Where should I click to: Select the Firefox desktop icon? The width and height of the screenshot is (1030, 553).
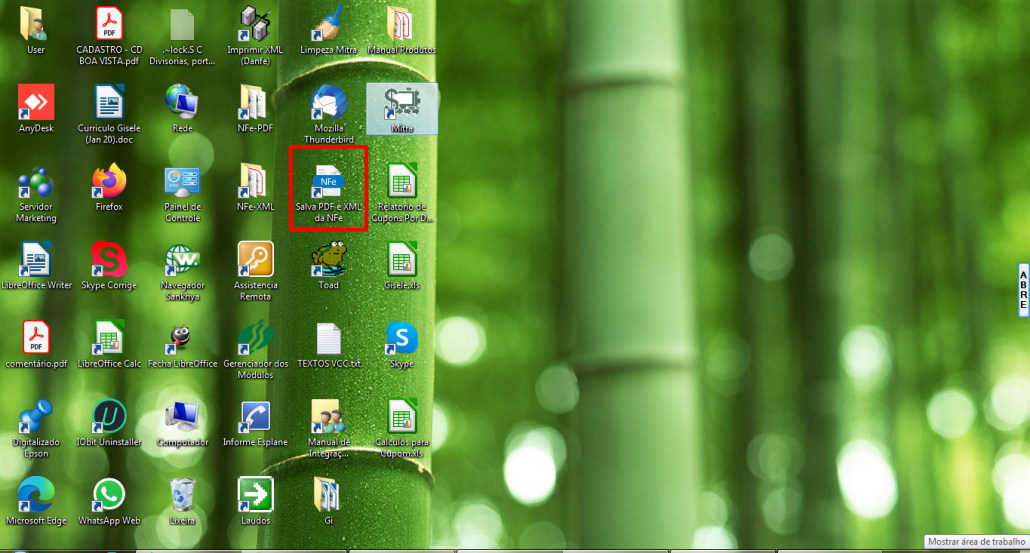pos(109,182)
